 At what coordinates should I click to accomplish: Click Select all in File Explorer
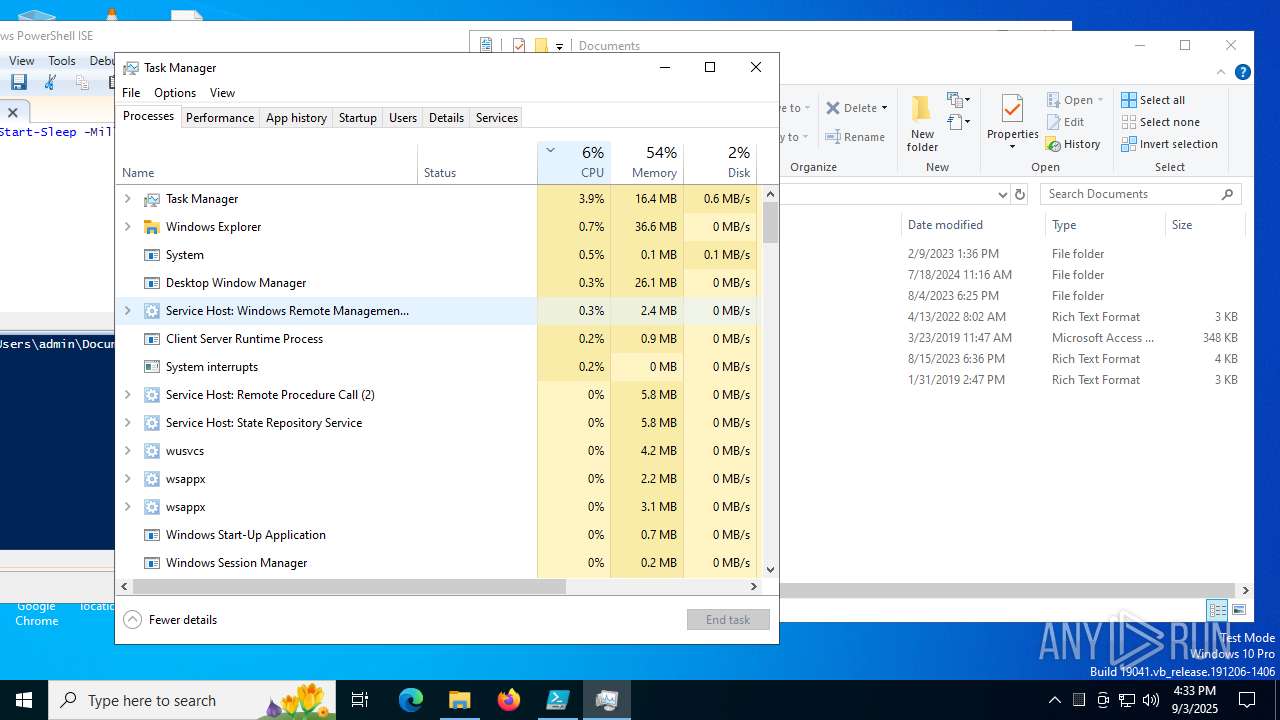(x=1153, y=100)
